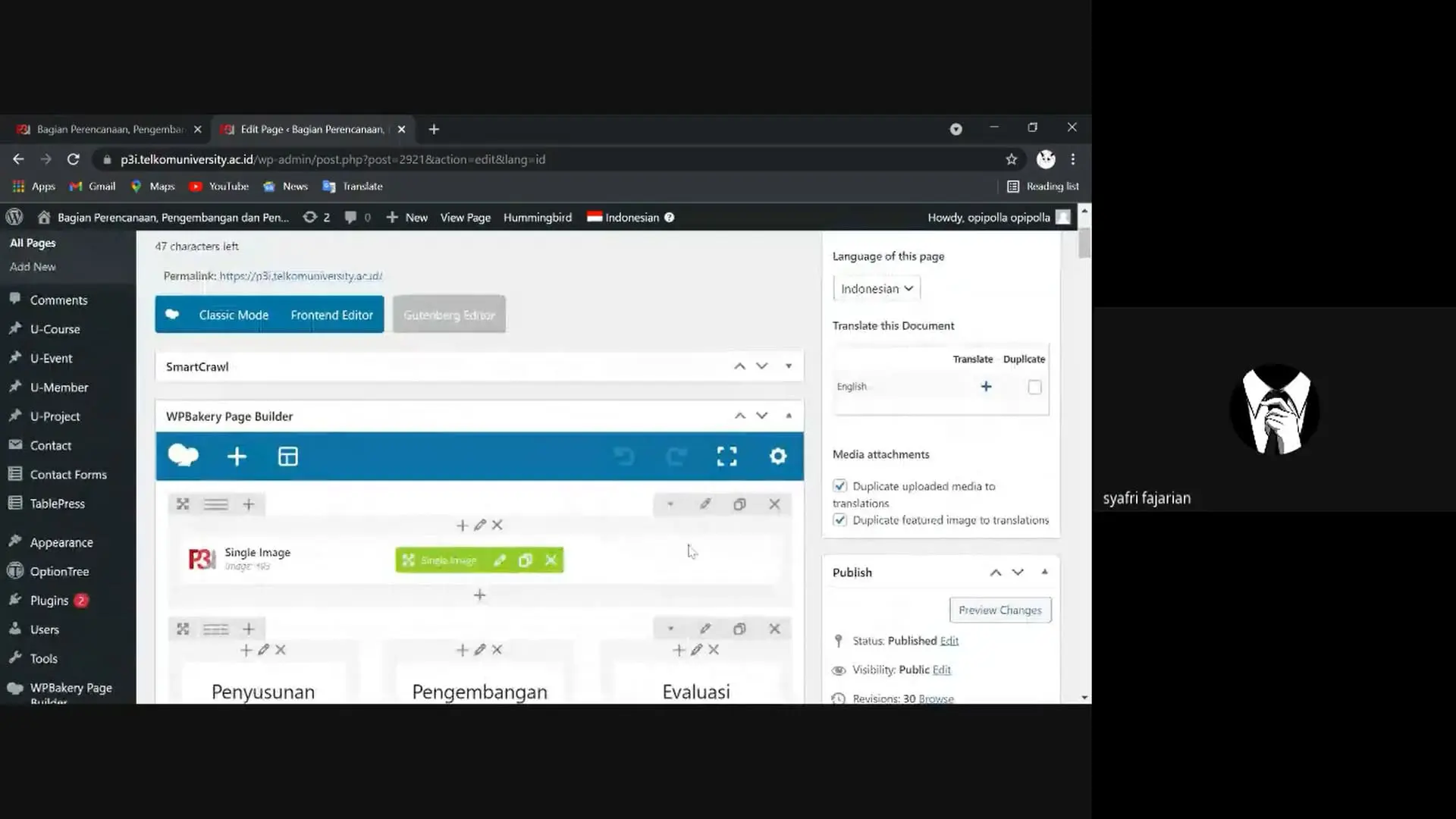1456x819 pixels.
Task: Click the page vertical scrollbar thumb
Action: (1084, 243)
